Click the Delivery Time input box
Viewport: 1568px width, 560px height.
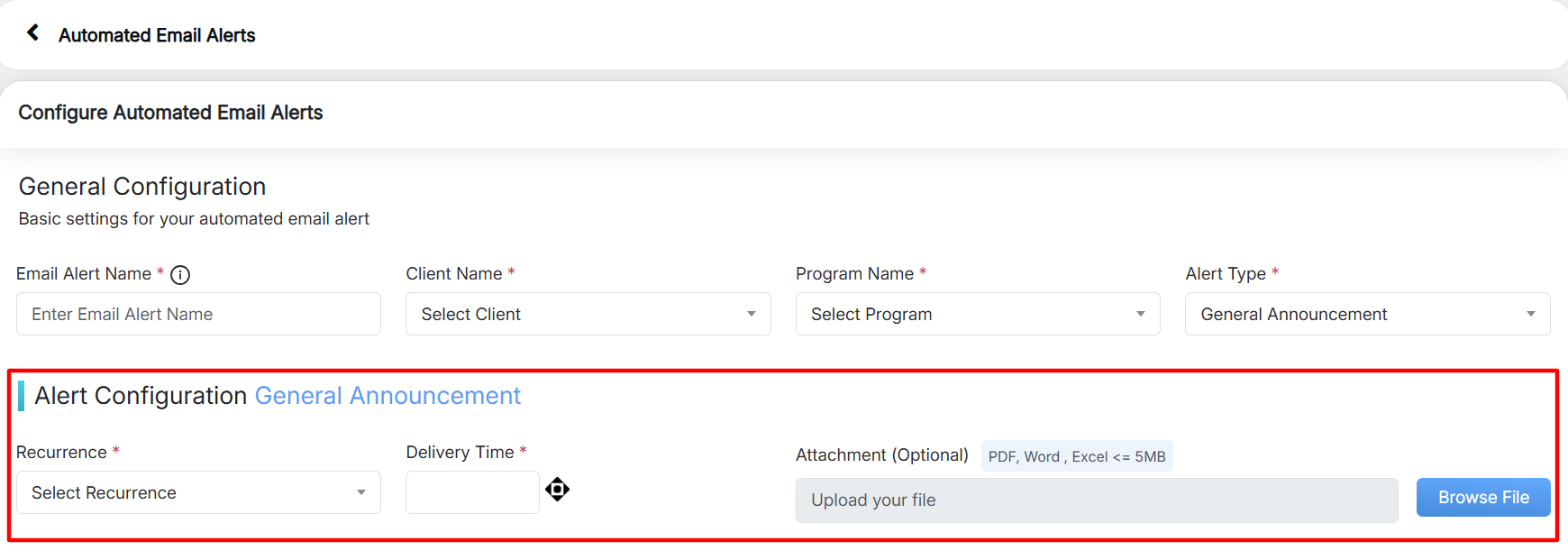pos(472,492)
